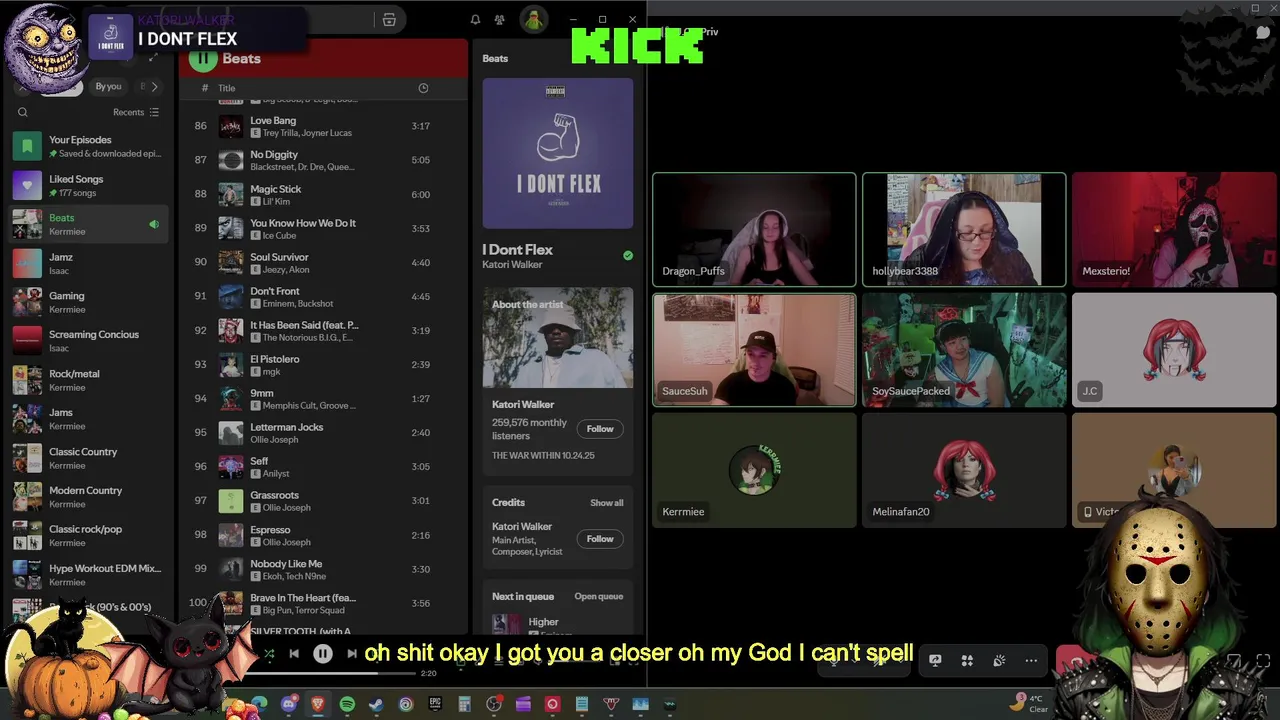The height and width of the screenshot is (720, 1280).
Task: Select Kerrmiee tile in Discord call
Action: (x=754, y=470)
